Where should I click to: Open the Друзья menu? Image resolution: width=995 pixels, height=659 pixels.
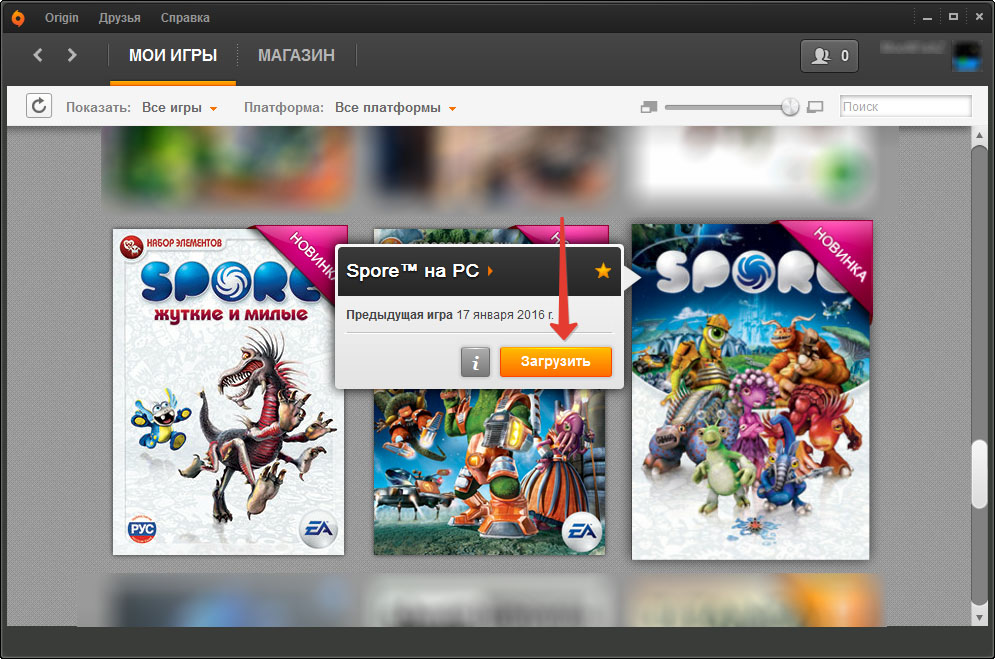[119, 18]
